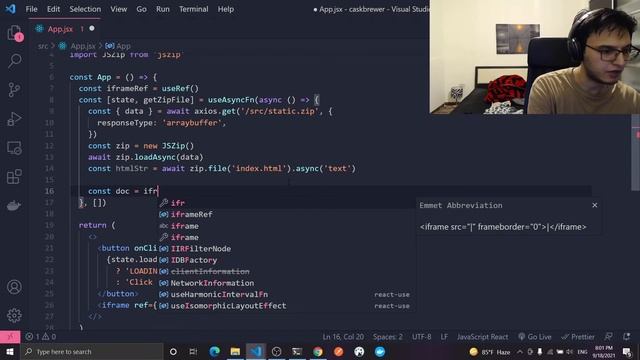The image size is (640, 360).
Task: Open Task View on taskbar
Action: point(193,351)
